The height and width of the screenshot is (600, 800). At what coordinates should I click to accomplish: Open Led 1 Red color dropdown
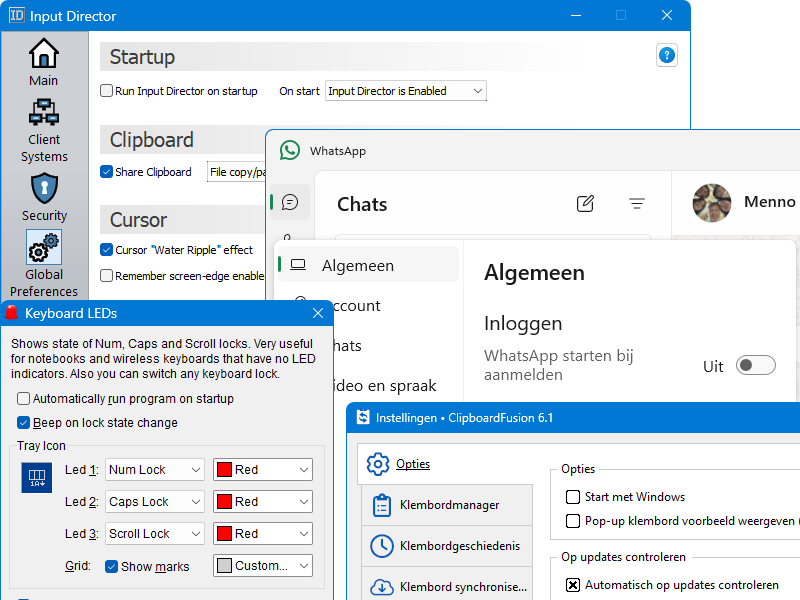263,469
